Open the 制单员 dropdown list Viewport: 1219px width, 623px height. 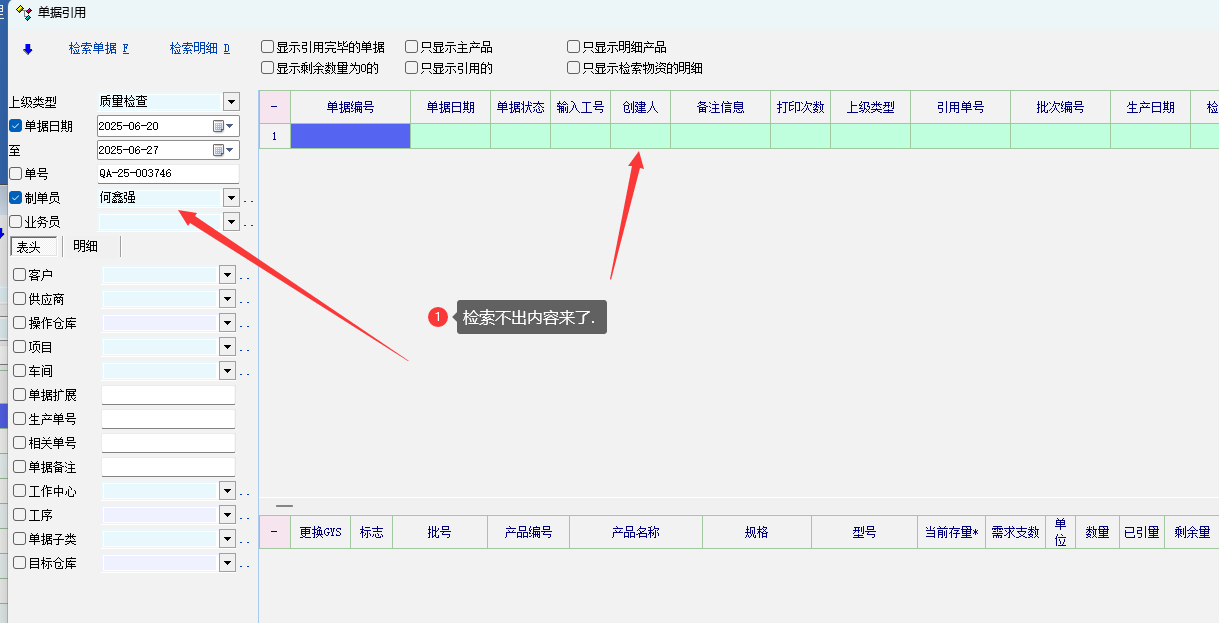(x=231, y=198)
